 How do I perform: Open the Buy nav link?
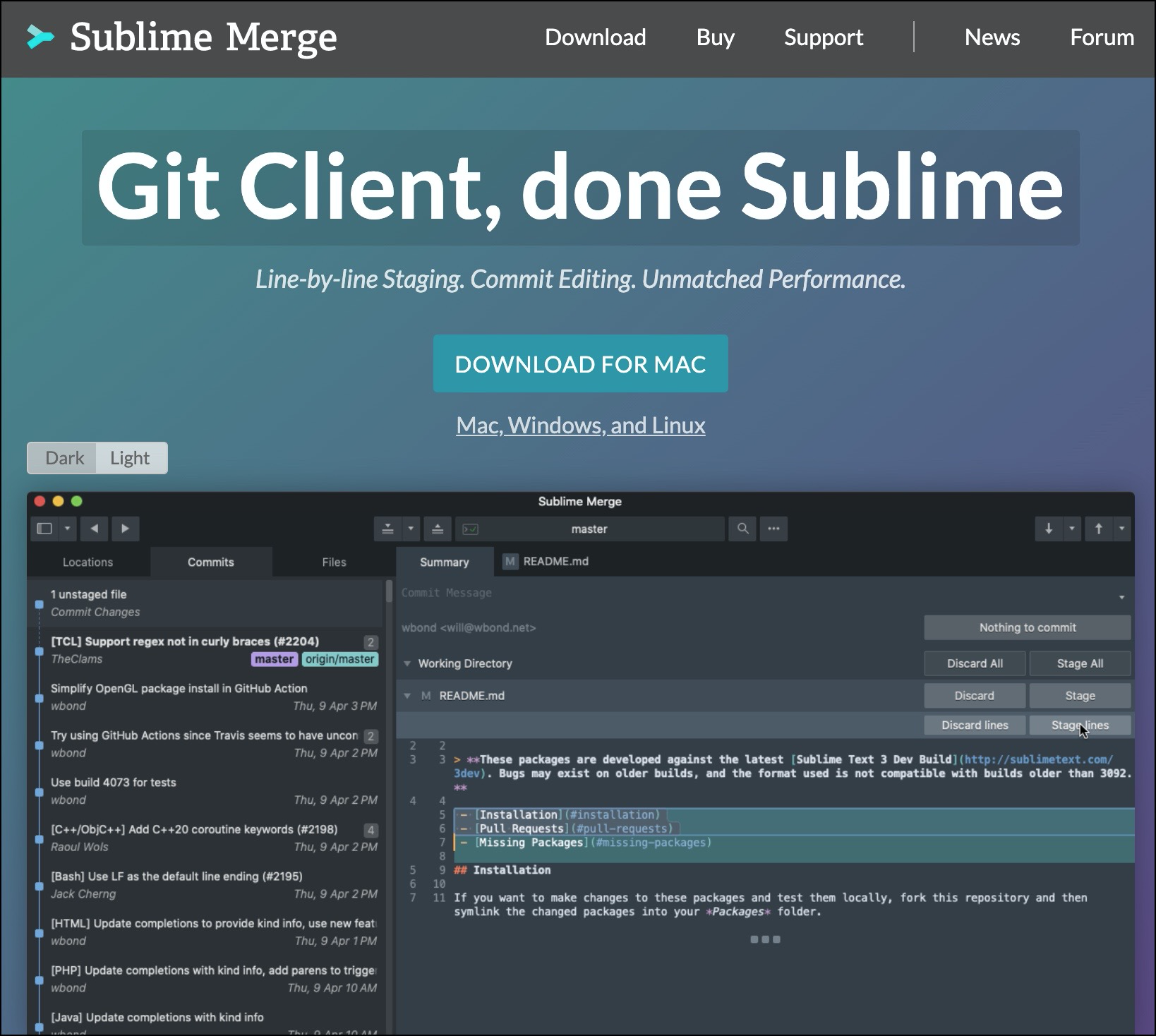(x=716, y=37)
